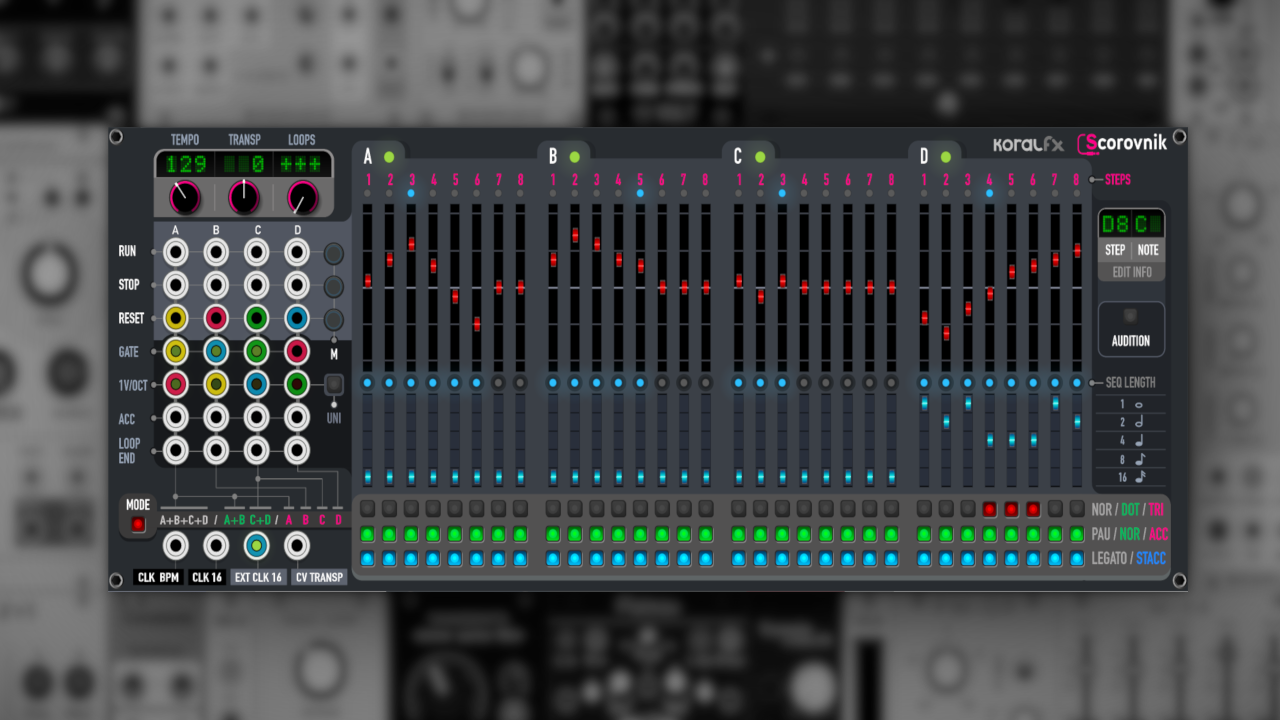Screen dimensions: 1280x720
Task: Click the ACC jack in column B
Action: click(216, 417)
